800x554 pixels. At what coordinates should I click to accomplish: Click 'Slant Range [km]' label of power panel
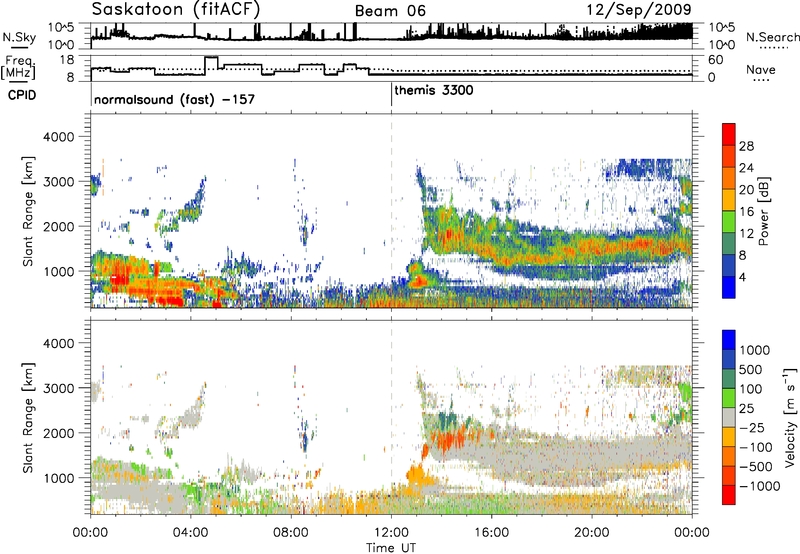[29, 211]
